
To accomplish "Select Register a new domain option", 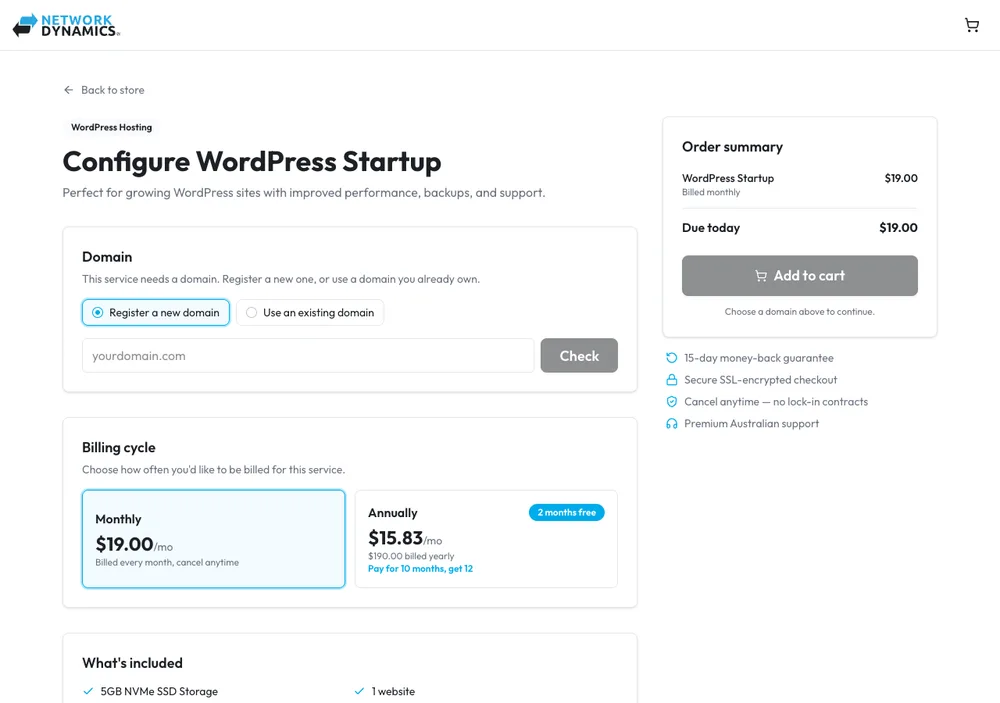I will (156, 313).
